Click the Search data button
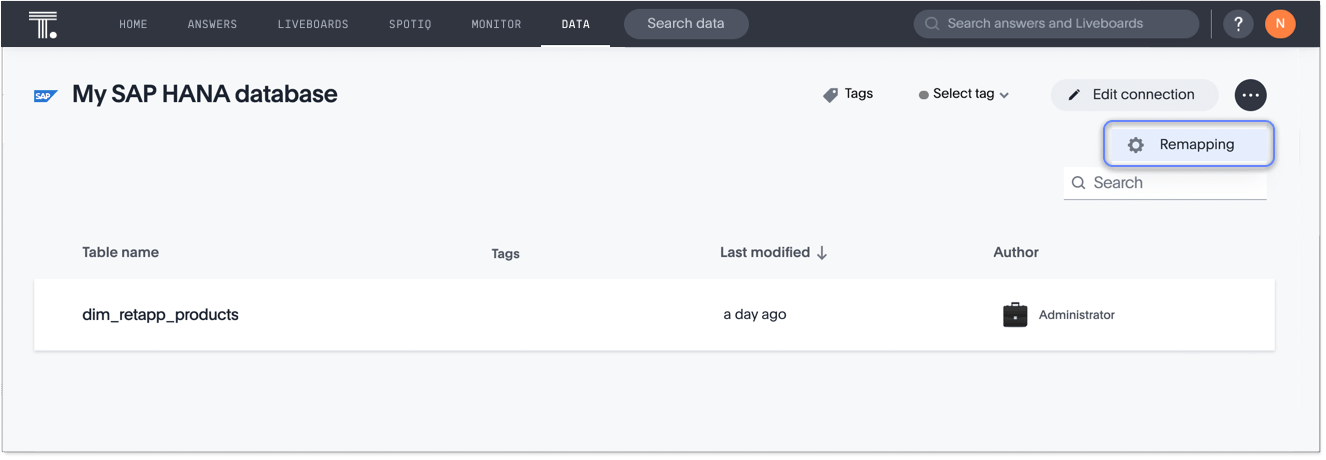The image size is (1326, 460). click(x=686, y=24)
